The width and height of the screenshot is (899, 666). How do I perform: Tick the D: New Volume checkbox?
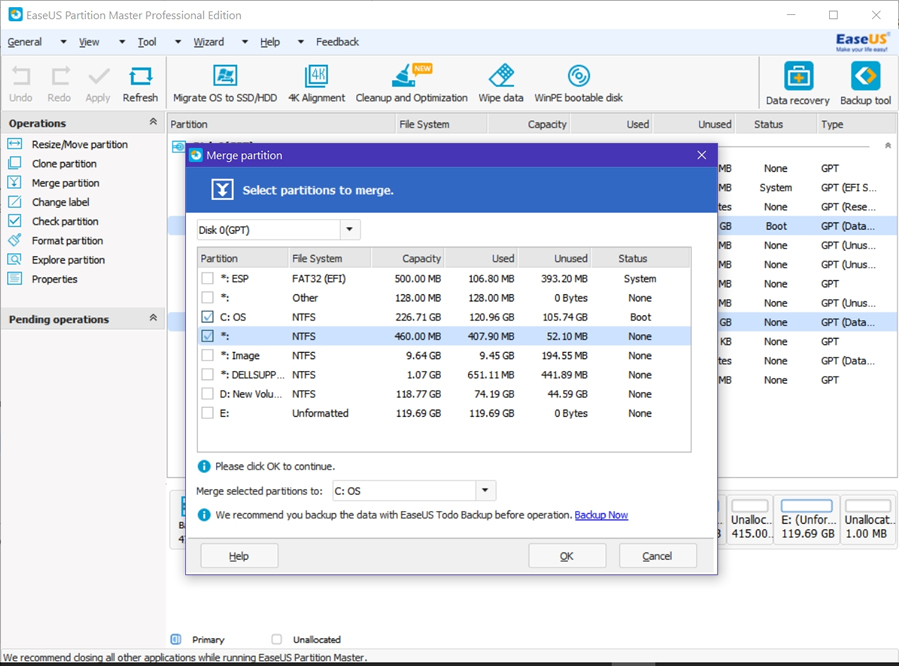coord(208,394)
